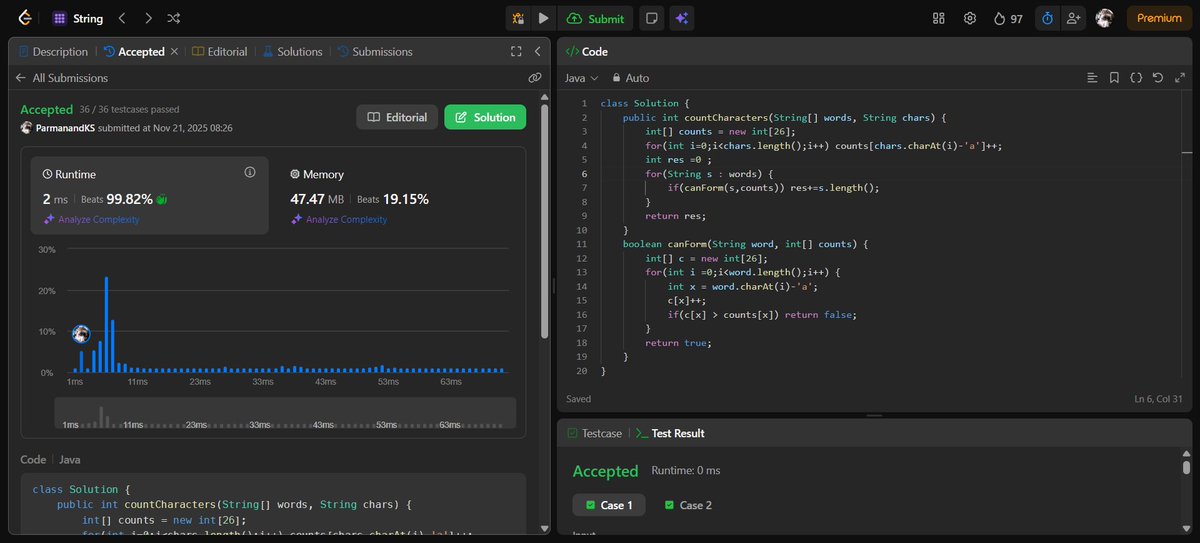Collapse the left panel chevron

pyautogui.click(x=539, y=51)
